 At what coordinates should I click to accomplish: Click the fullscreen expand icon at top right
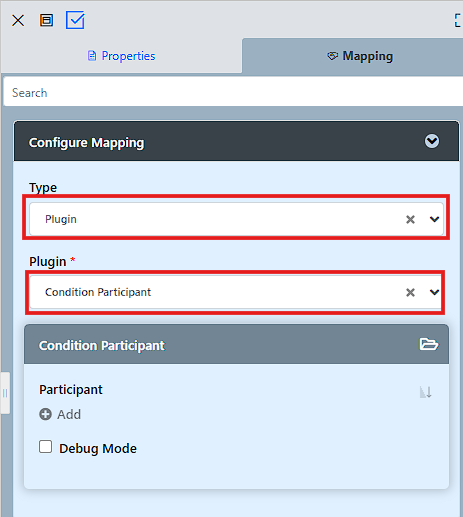tap(458, 21)
